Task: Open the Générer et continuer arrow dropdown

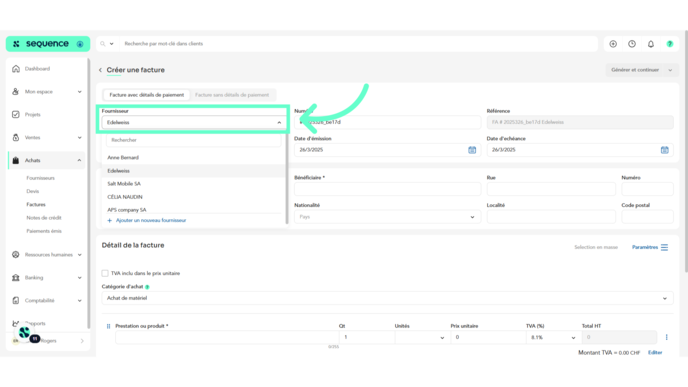Action: (x=670, y=70)
